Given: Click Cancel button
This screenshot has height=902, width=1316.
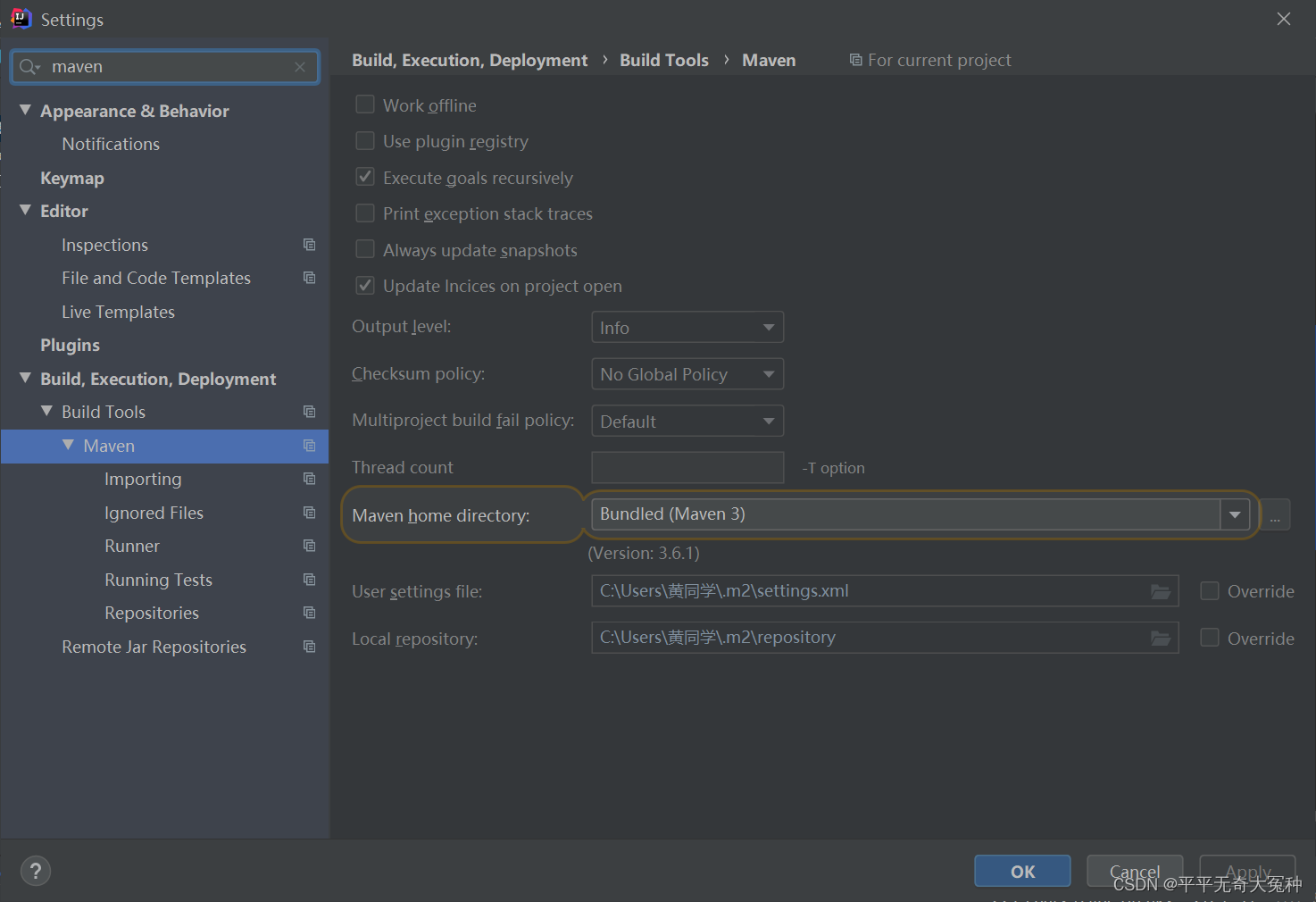Looking at the screenshot, I should tap(1135, 872).
